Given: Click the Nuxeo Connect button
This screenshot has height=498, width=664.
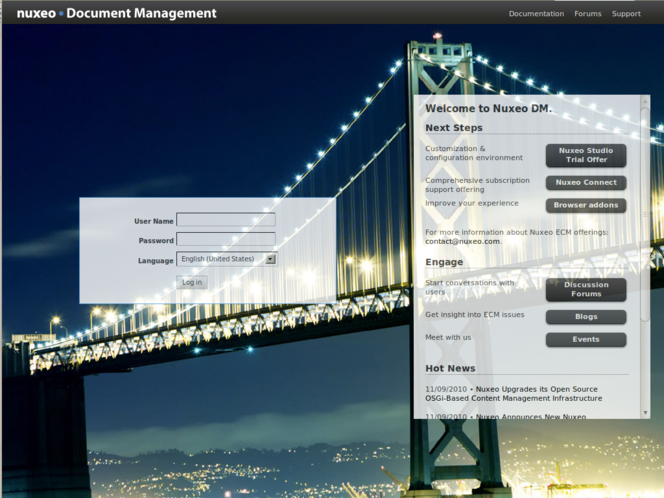Looking at the screenshot, I should [x=586, y=183].
